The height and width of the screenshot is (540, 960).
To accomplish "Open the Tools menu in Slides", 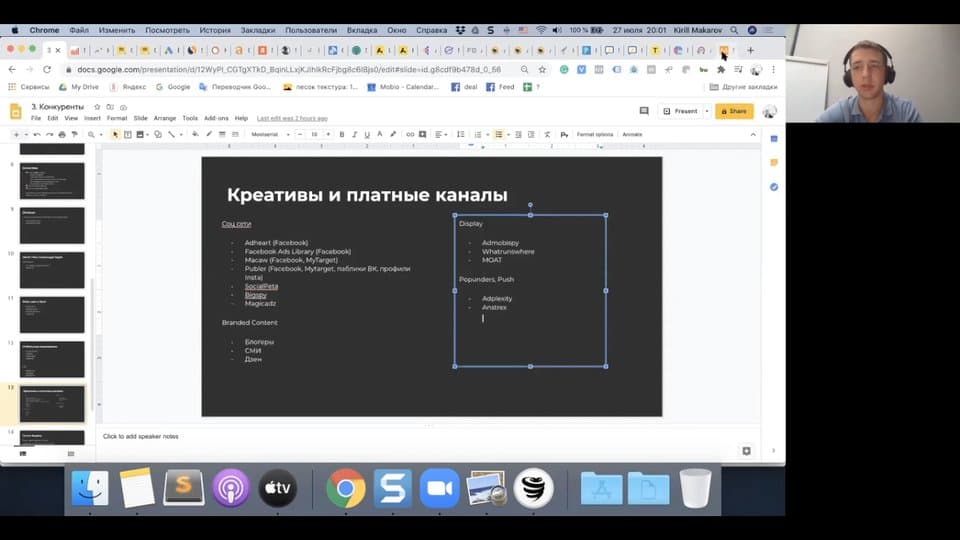I will [x=190, y=118].
